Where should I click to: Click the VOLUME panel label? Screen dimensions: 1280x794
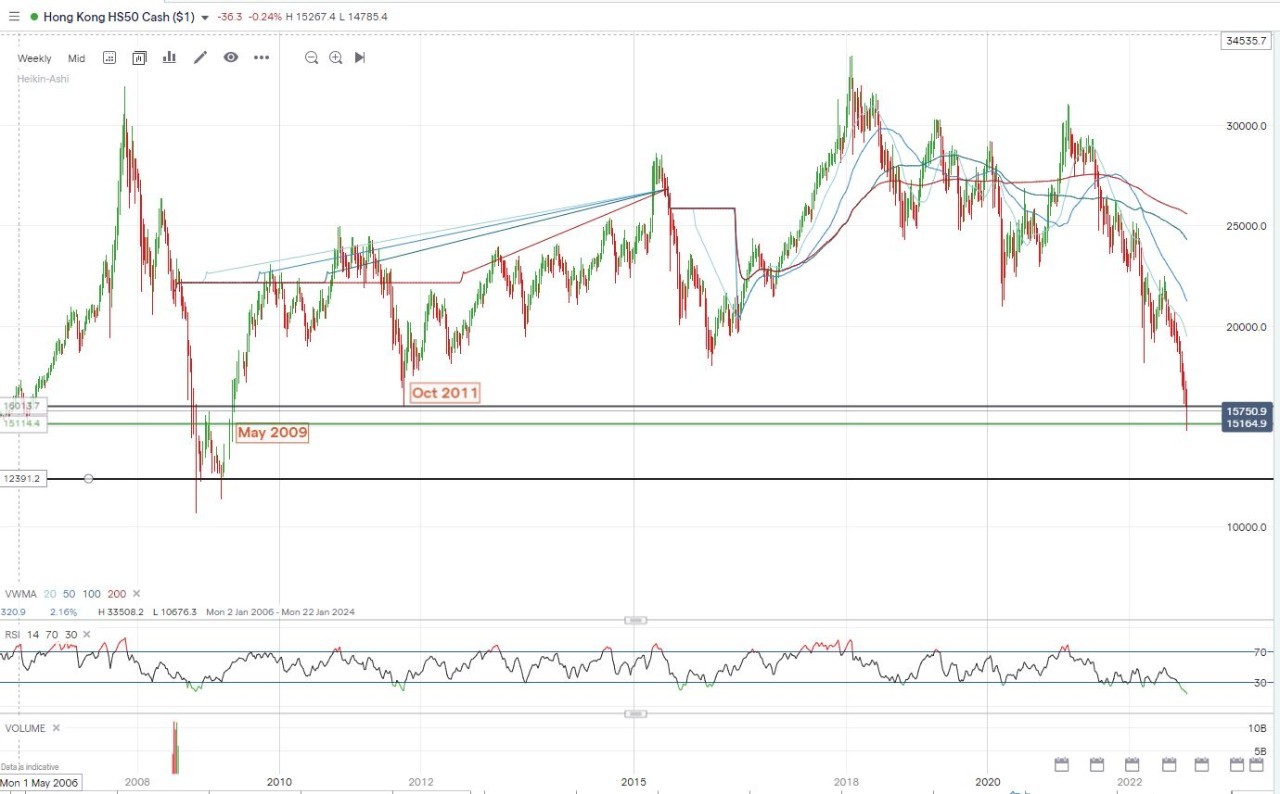tap(25, 728)
